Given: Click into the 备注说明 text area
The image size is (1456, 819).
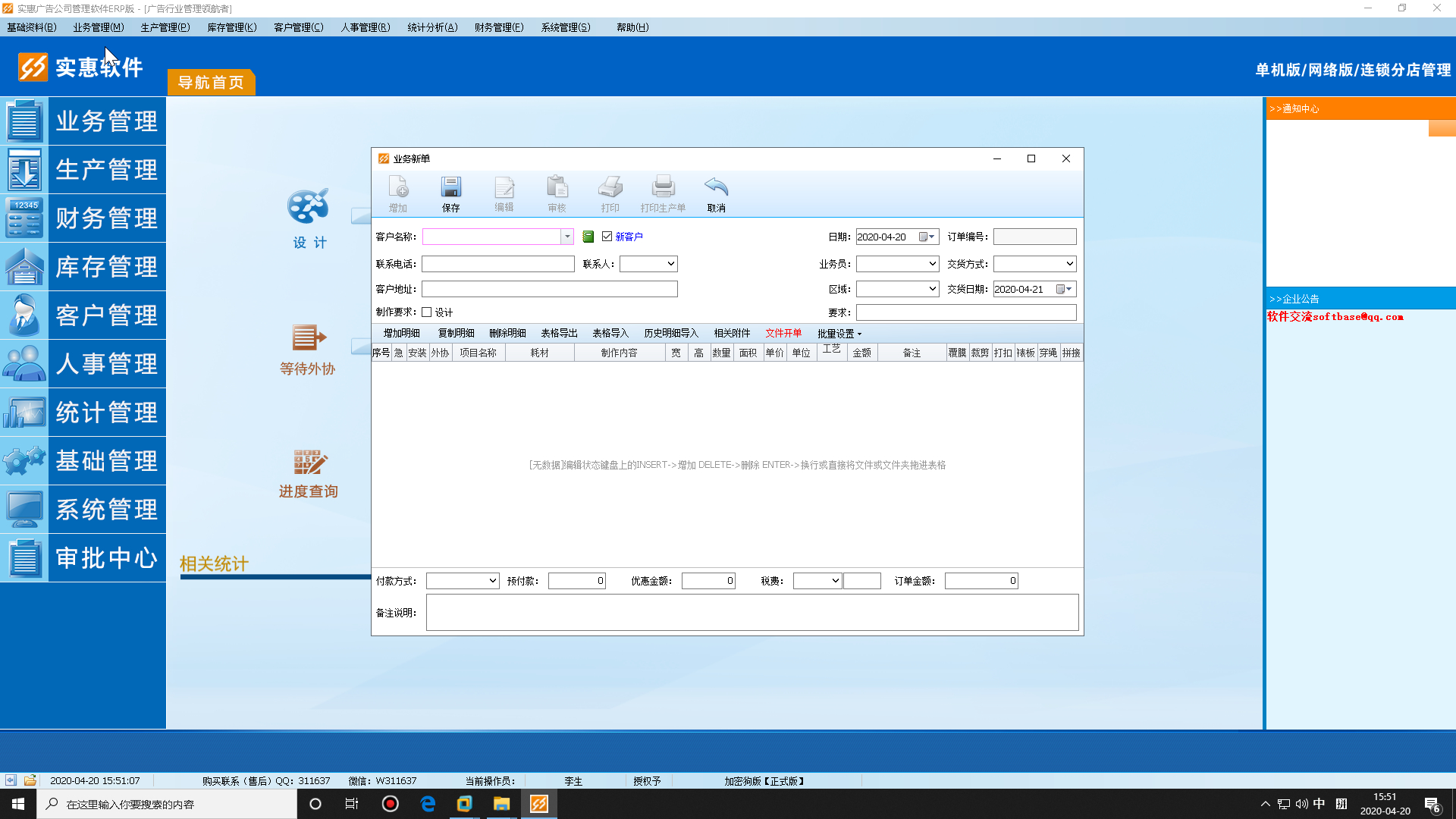Looking at the screenshot, I should [752, 613].
